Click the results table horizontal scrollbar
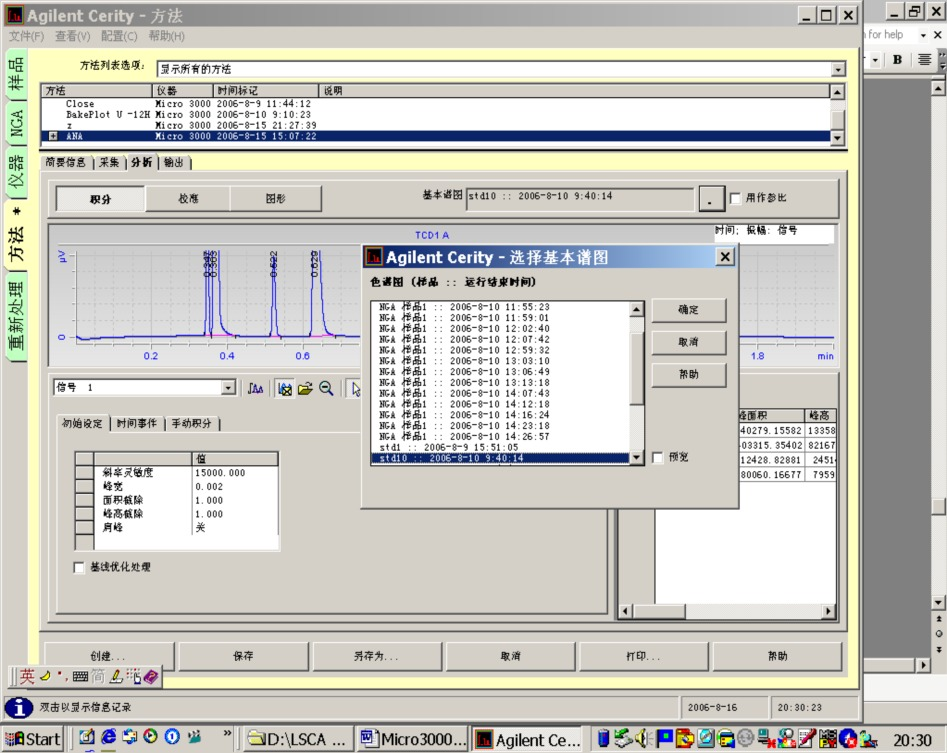 coord(727,612)
